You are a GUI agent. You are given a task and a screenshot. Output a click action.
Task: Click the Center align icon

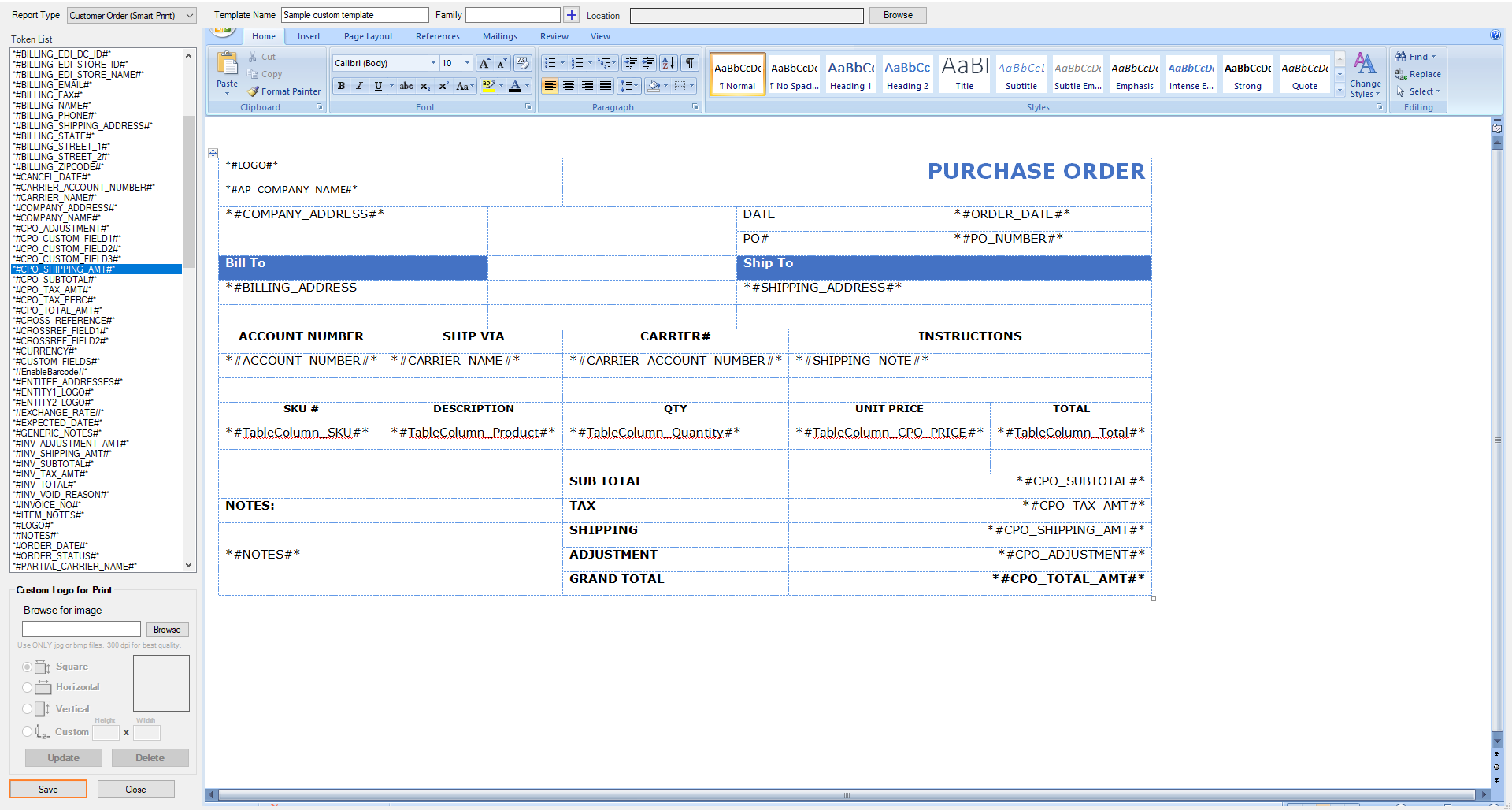point(569,86)
